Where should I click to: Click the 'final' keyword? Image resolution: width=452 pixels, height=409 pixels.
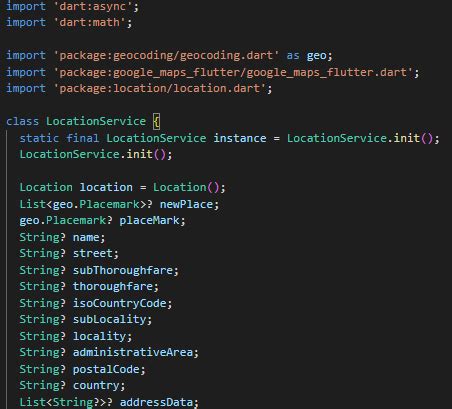click(83, 138)
